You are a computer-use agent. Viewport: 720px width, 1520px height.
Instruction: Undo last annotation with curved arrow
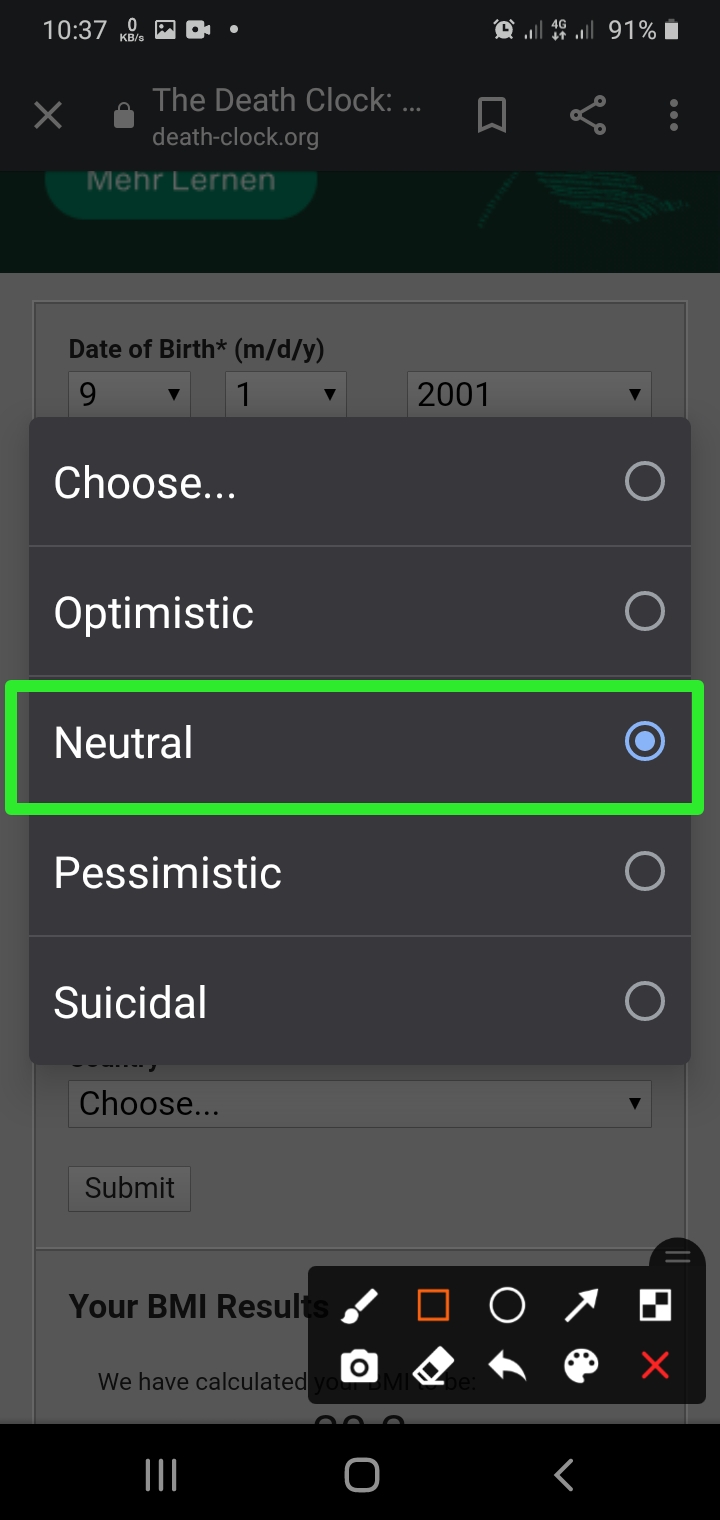[x=507, y=1366]
